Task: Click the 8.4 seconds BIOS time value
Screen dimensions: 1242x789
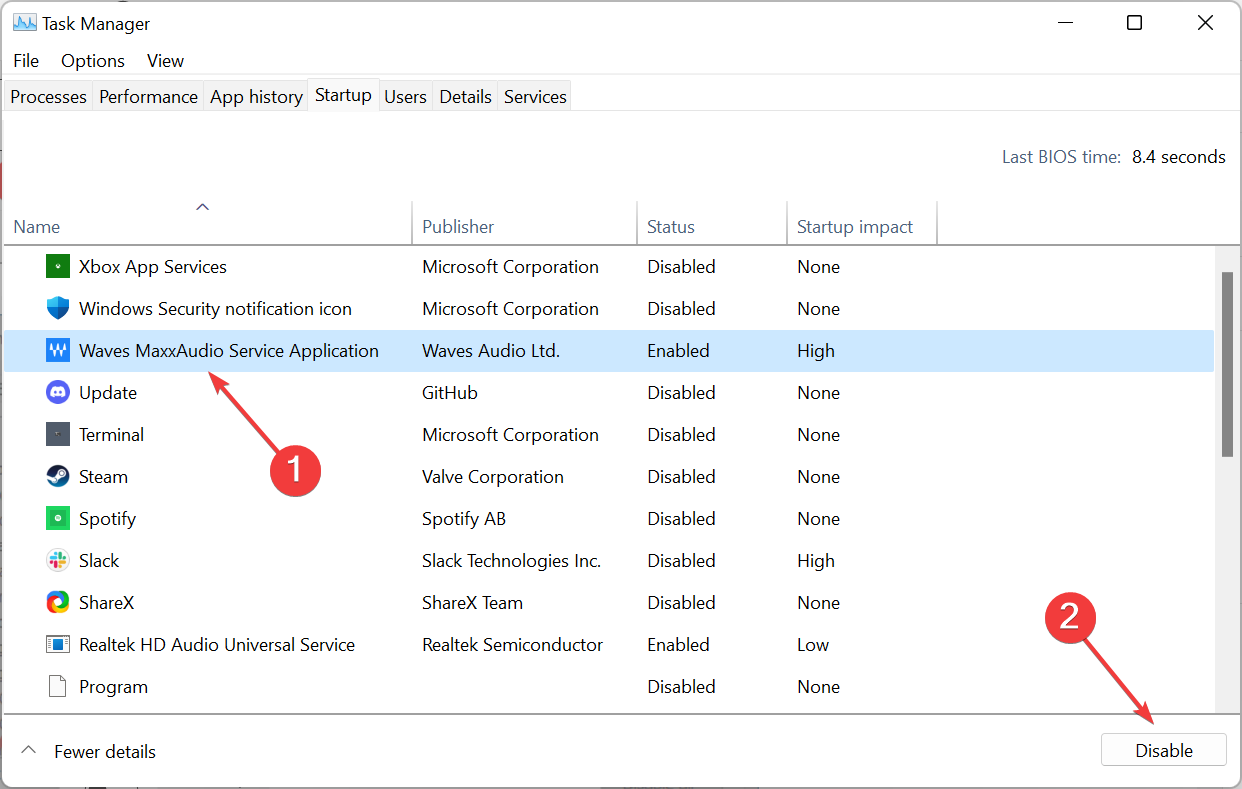Action: [1179, 157]
